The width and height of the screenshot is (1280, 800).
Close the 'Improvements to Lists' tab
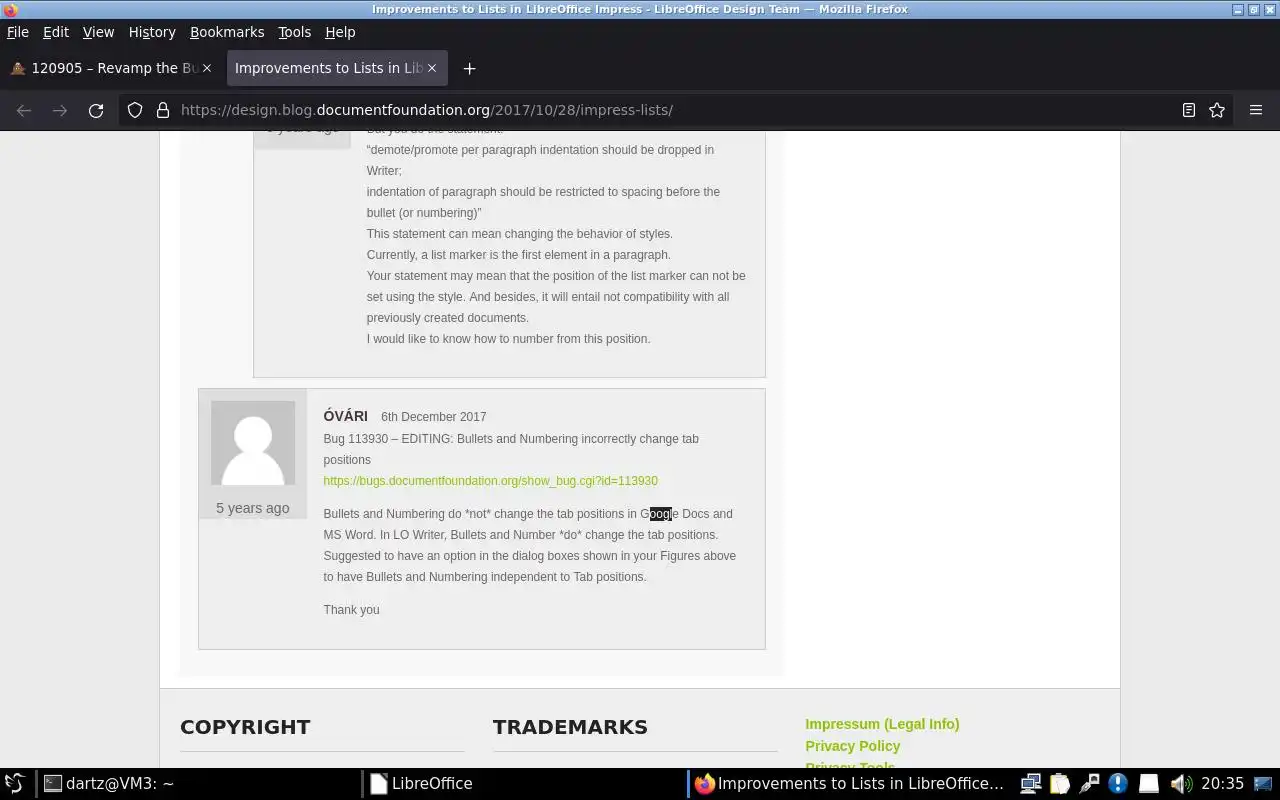[x=432, y=68]
